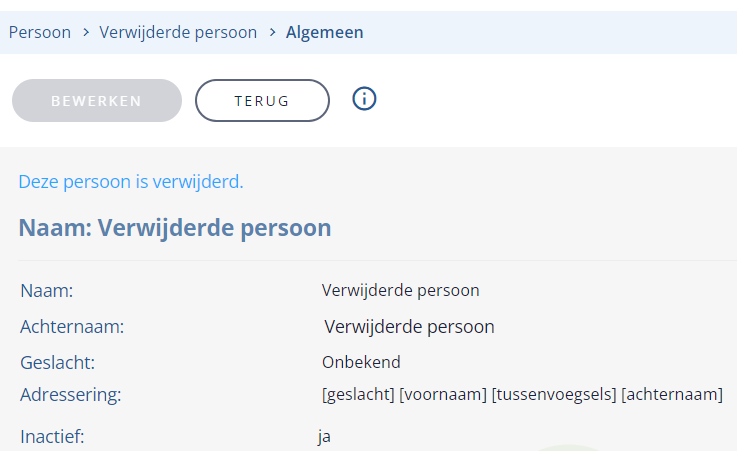The image size is (737, 451).
Task: Click the Achternaam value 'Verwijderde persoon'
Action: click(409, 327)
